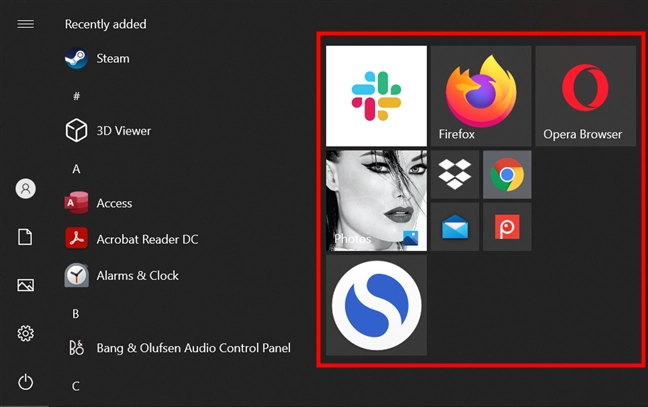Open the Mail tile
648x407 pixels.
point(455,227)
